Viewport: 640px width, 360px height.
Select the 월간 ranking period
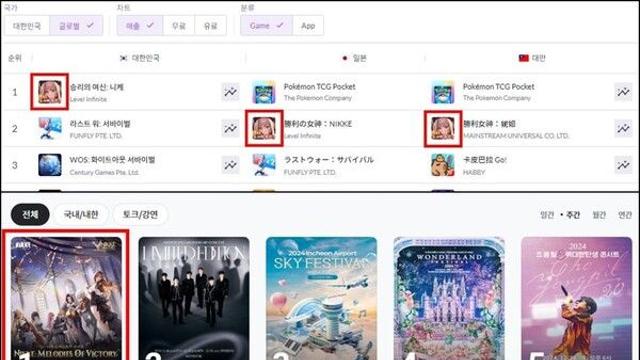599,215
